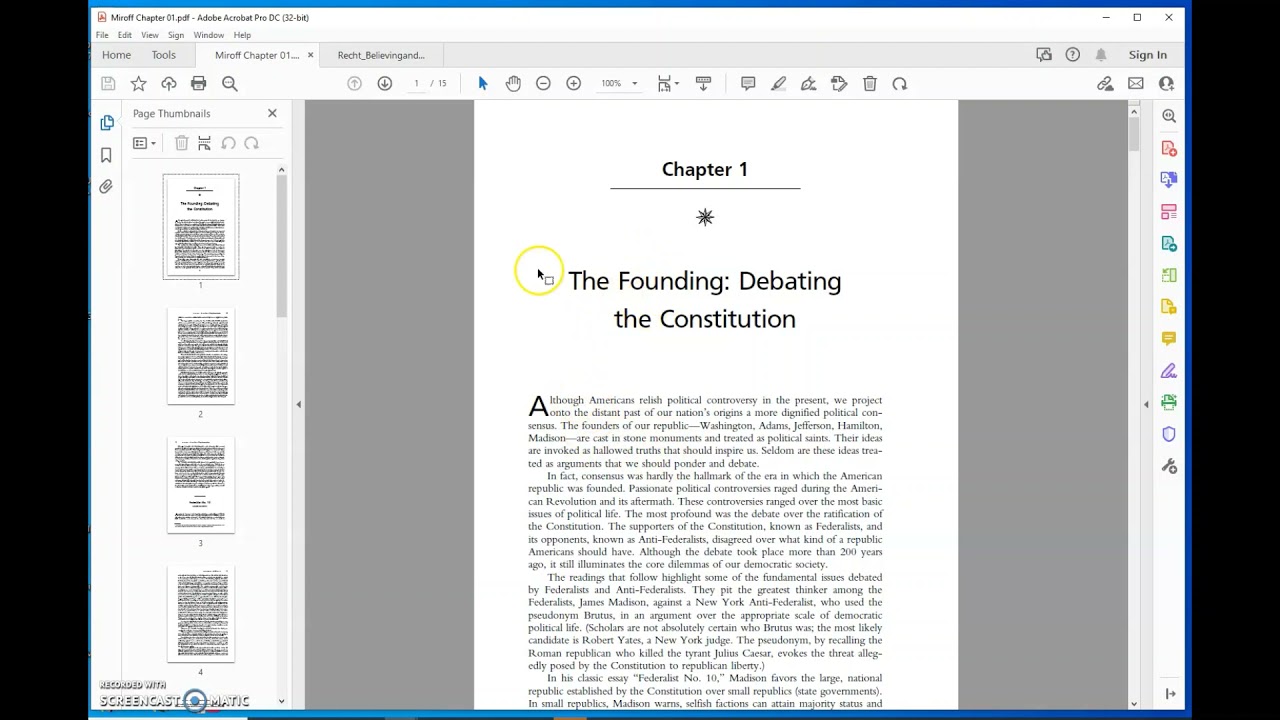Zoom in with plus button
This screenshot has height=720, width=1280.
[573, 84]
